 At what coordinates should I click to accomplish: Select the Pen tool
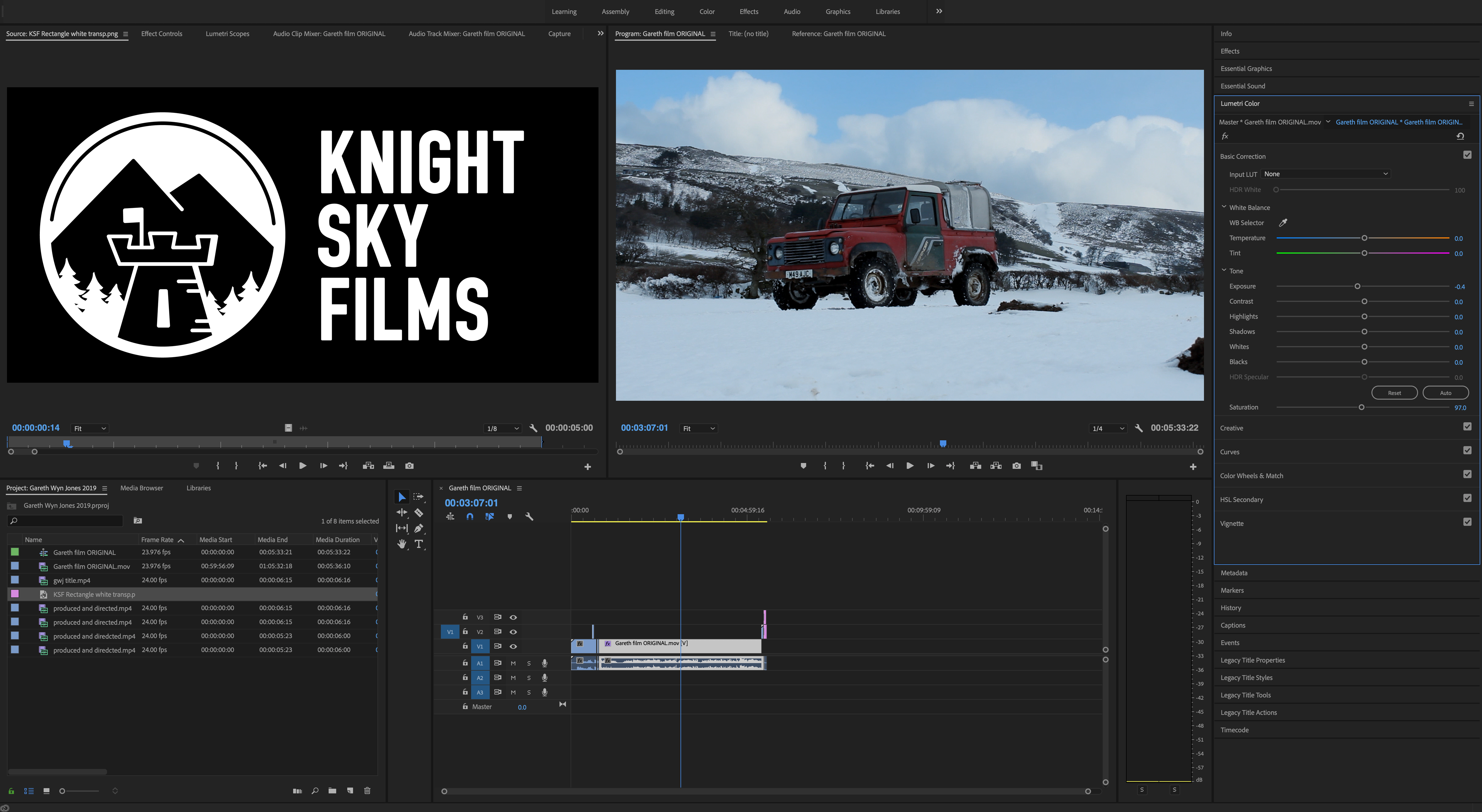click(x=419, y=528)
